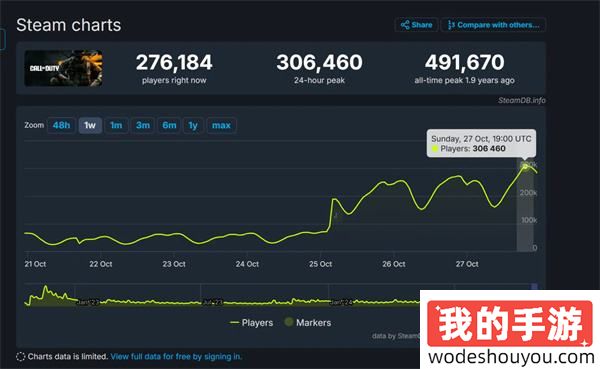Toggle the Players legend item
This screenshot has width=600, height=369.
pos(251,323)
